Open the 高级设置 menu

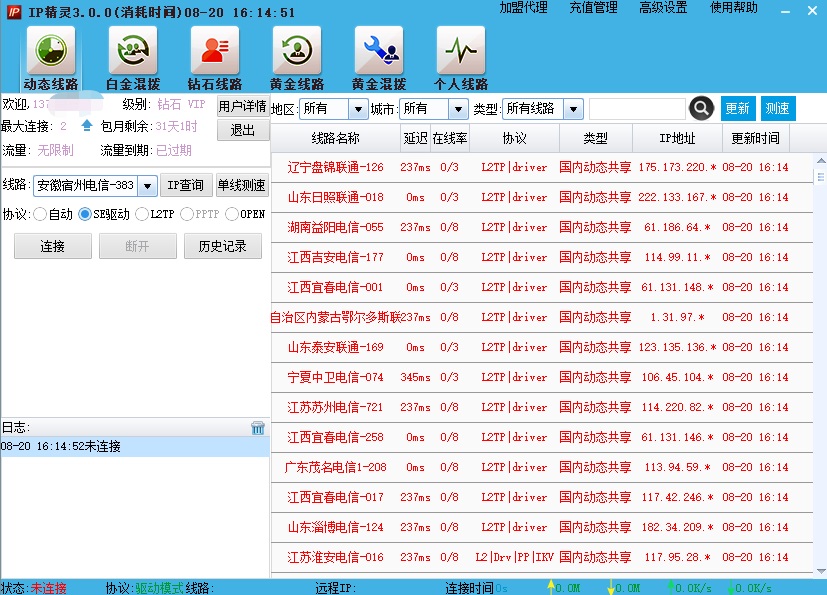[x=663, y=8]
